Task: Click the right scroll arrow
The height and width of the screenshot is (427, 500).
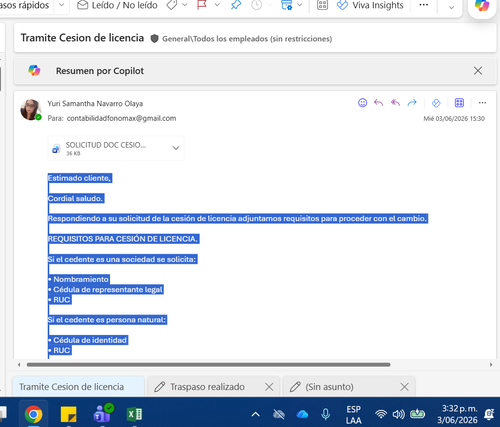Action: [491, 365]
